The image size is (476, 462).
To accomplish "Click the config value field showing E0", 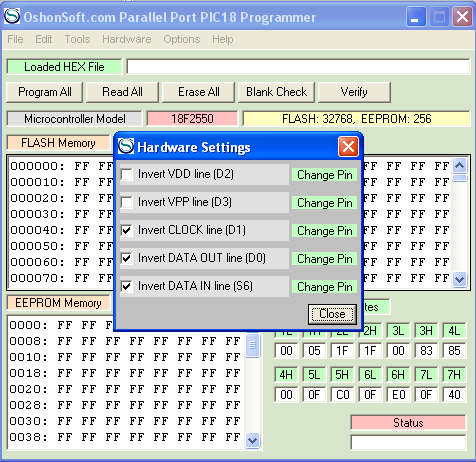I will pyautogui.click(x=398, y=395).
